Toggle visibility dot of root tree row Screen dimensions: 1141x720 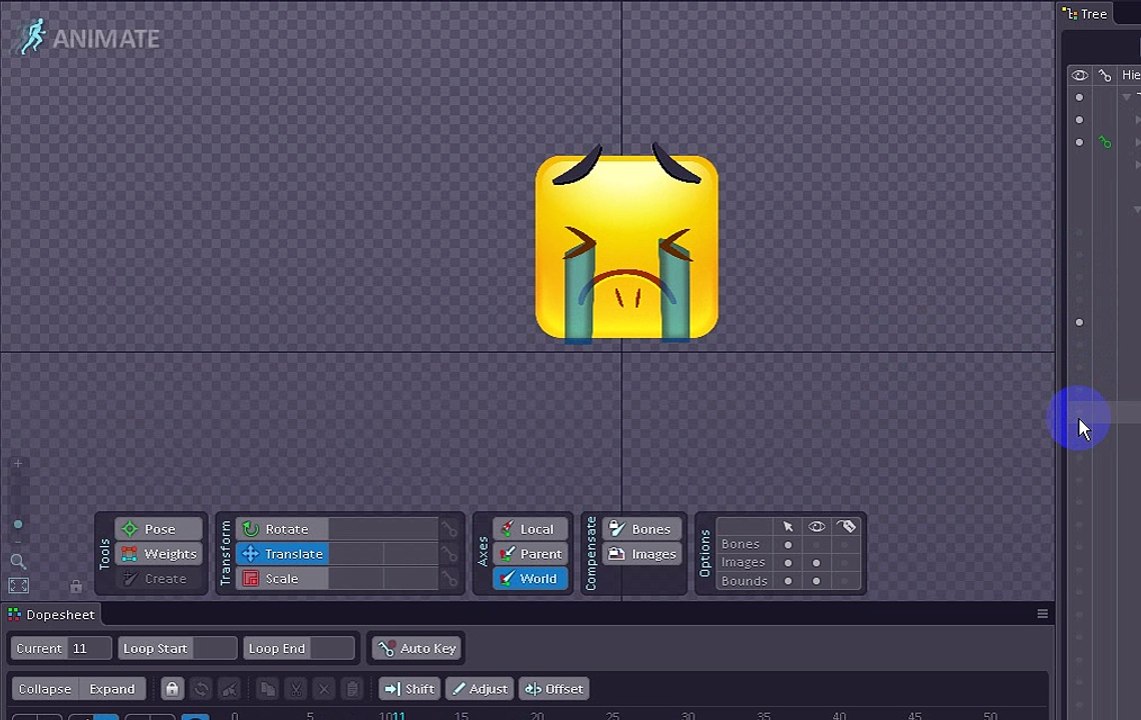[1079, 97]
